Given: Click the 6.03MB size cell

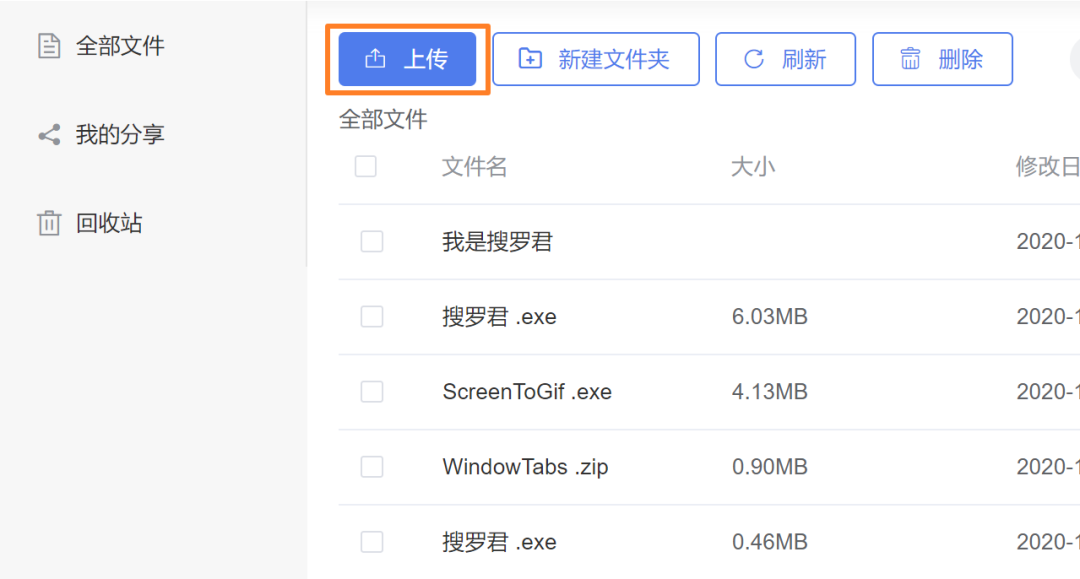Looking at the screenshot, I should [769, 317].
